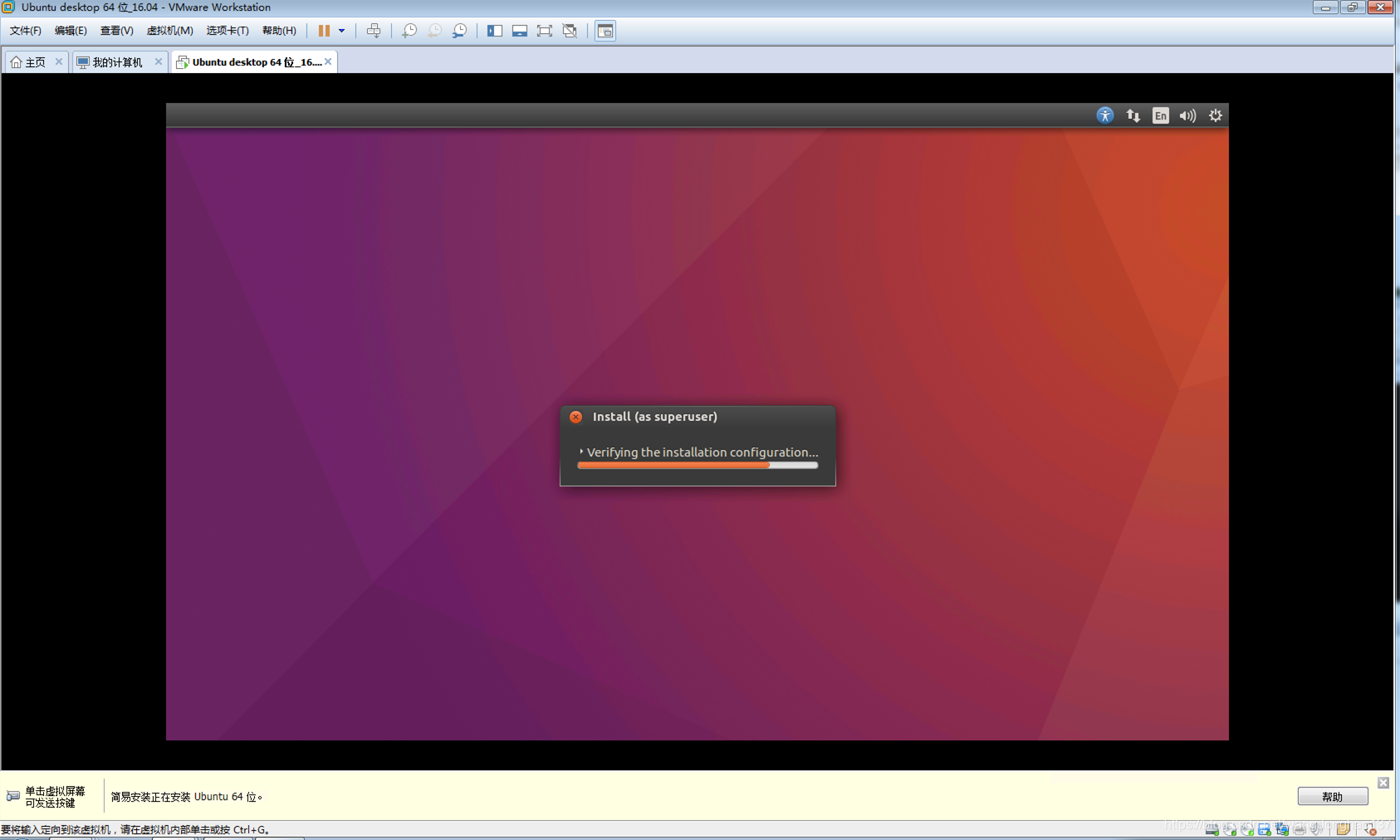Screen dimensions: 1400x840
Task: Toggle console view button
Action: (x=605, y=31)
